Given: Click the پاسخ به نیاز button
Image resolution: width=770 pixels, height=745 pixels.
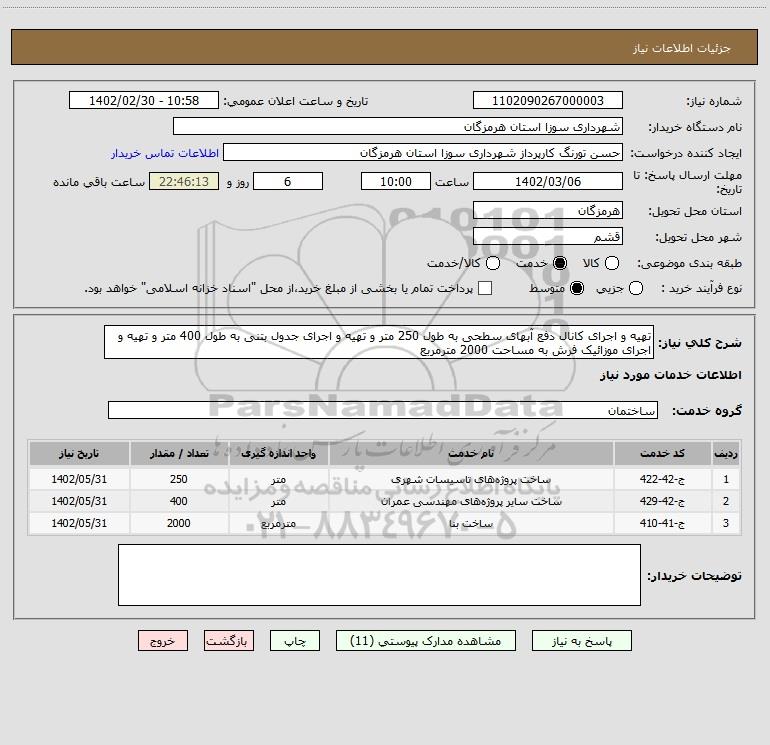Looking at the screenshot, I should (581, 641).
